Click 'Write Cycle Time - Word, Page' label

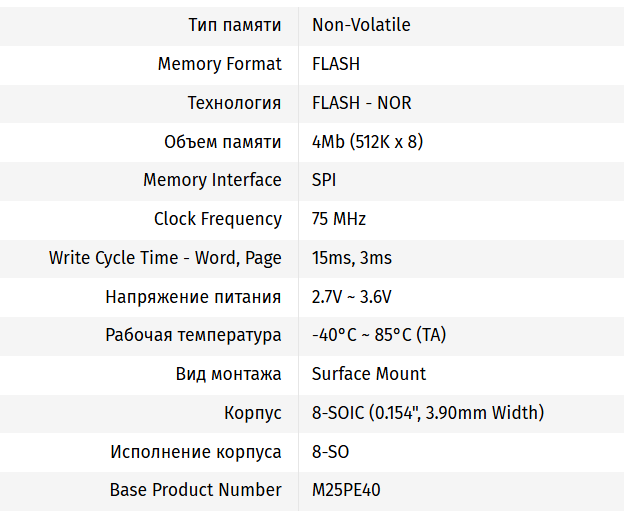[165, 258]
